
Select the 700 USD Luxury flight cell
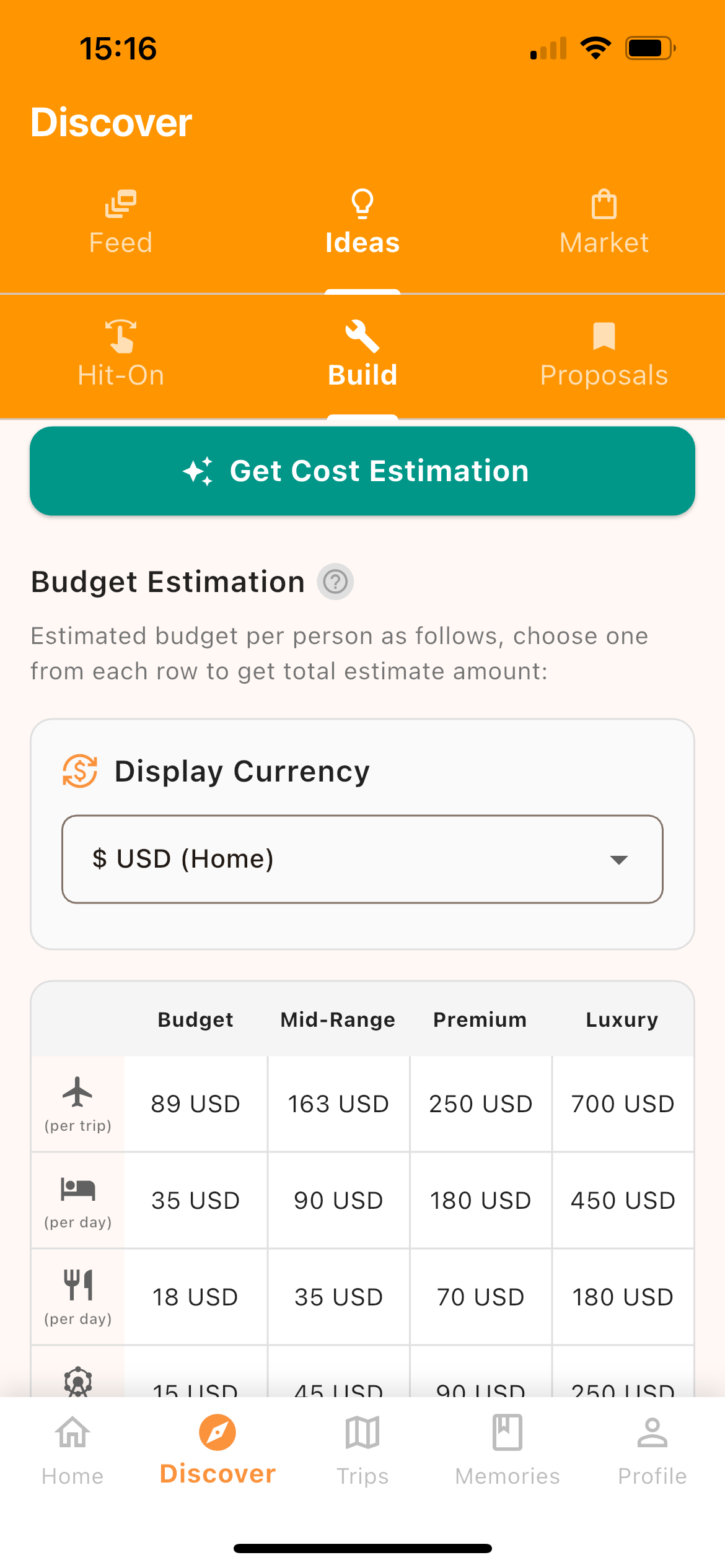[623, 1104]
